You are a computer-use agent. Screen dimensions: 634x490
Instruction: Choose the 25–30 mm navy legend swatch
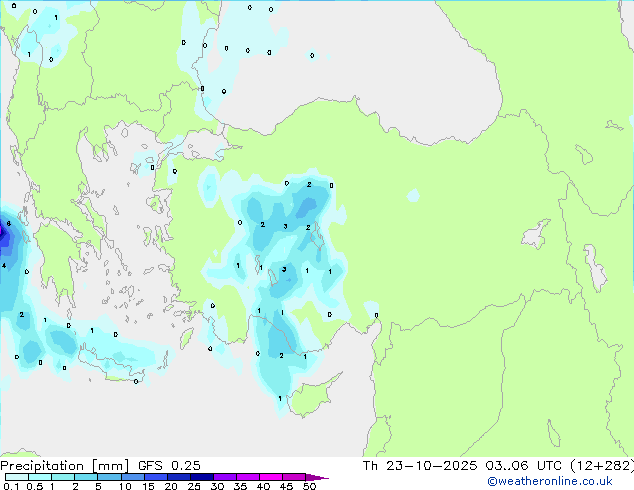point(202,477)
